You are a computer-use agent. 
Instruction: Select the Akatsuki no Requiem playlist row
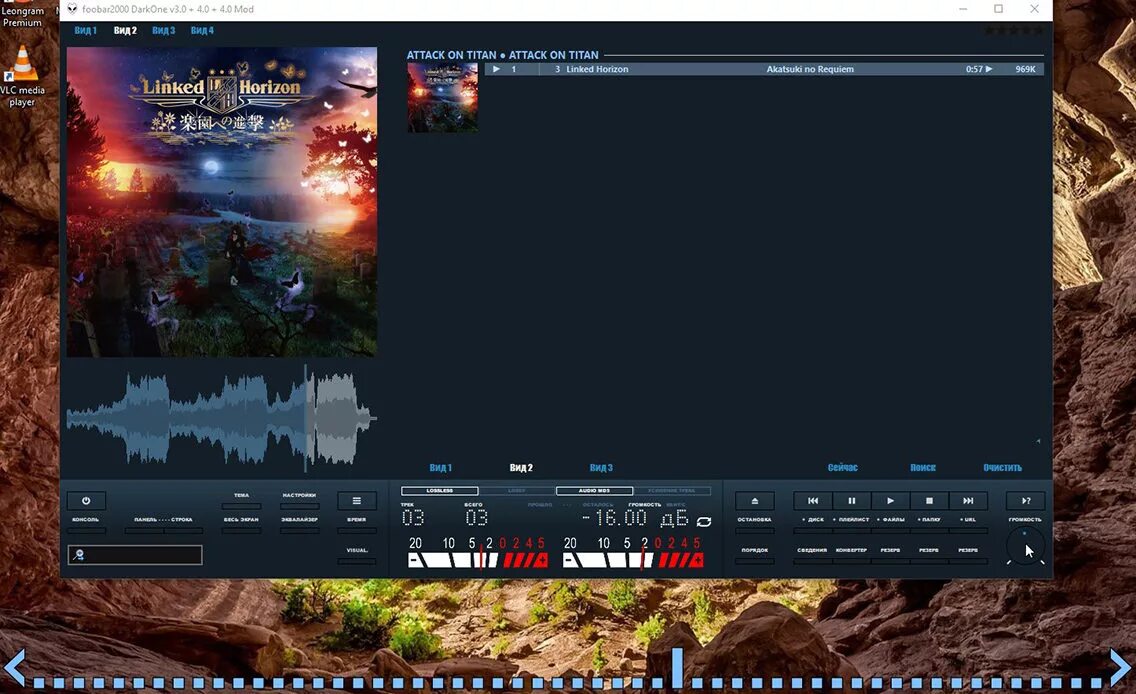coord(764,69)
